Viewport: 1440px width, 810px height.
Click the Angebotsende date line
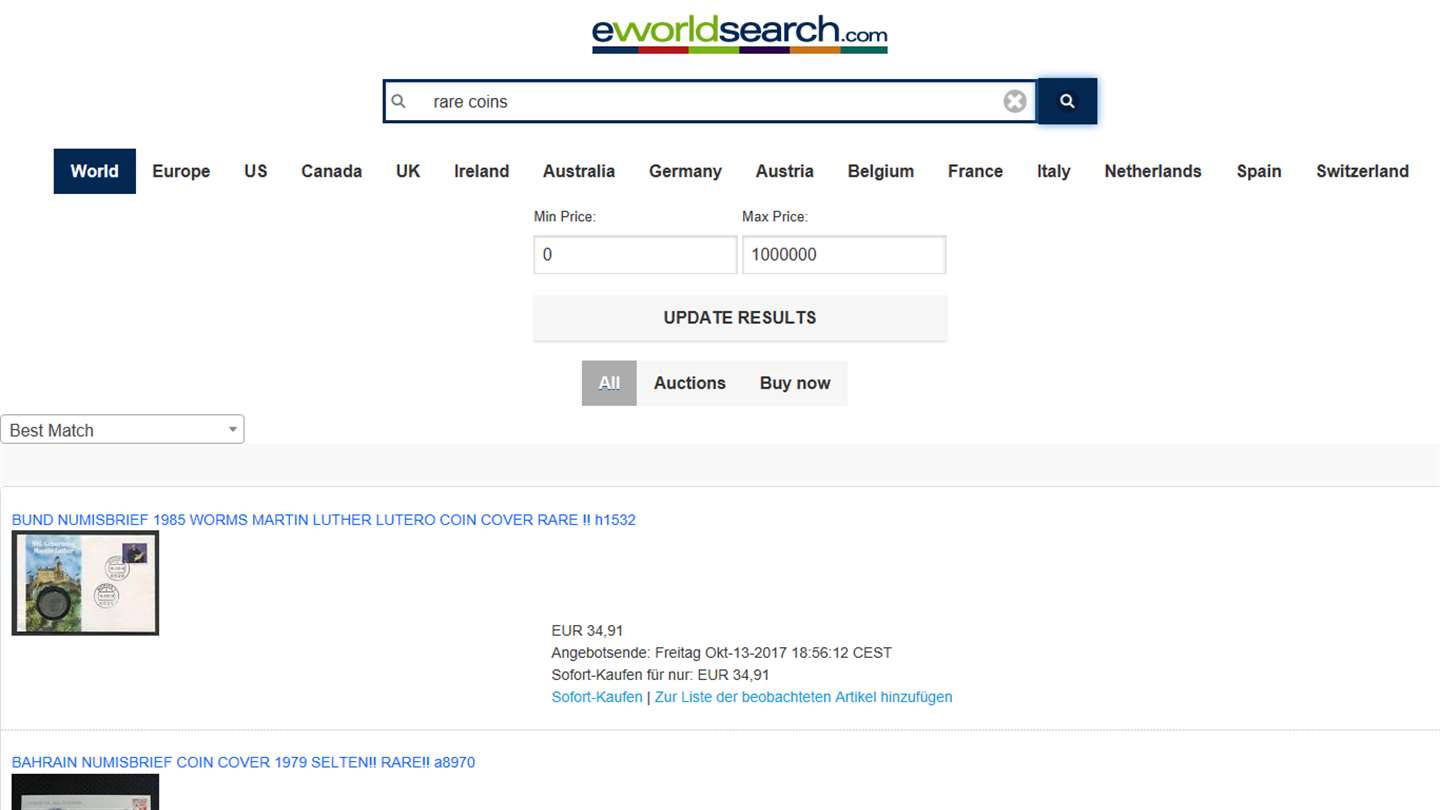tap(721, 653)
